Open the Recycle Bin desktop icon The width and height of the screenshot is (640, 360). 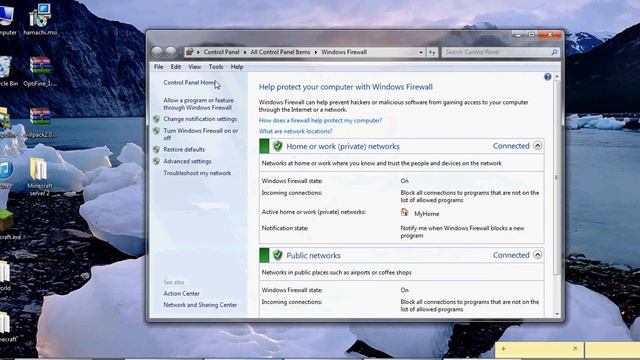[x=7, y=71]
